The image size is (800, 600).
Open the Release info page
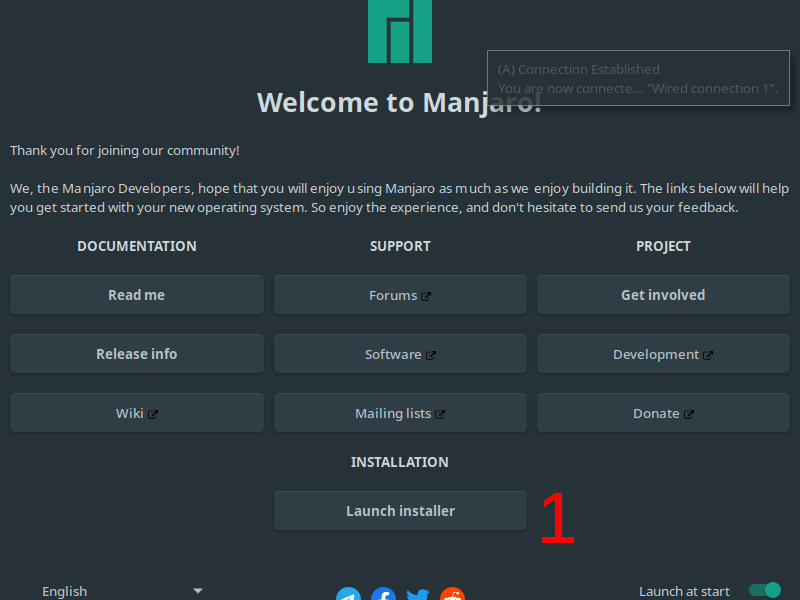click(x=137, y=354)
